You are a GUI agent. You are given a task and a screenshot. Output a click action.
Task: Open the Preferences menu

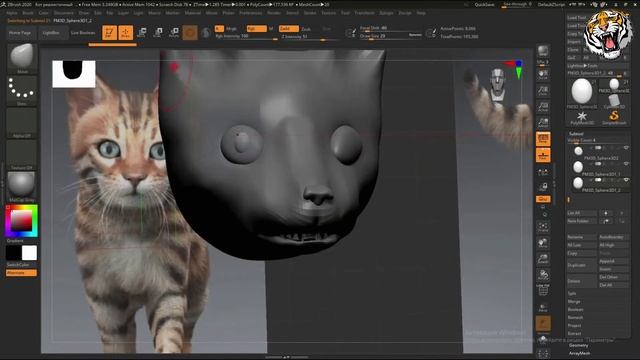250,13
